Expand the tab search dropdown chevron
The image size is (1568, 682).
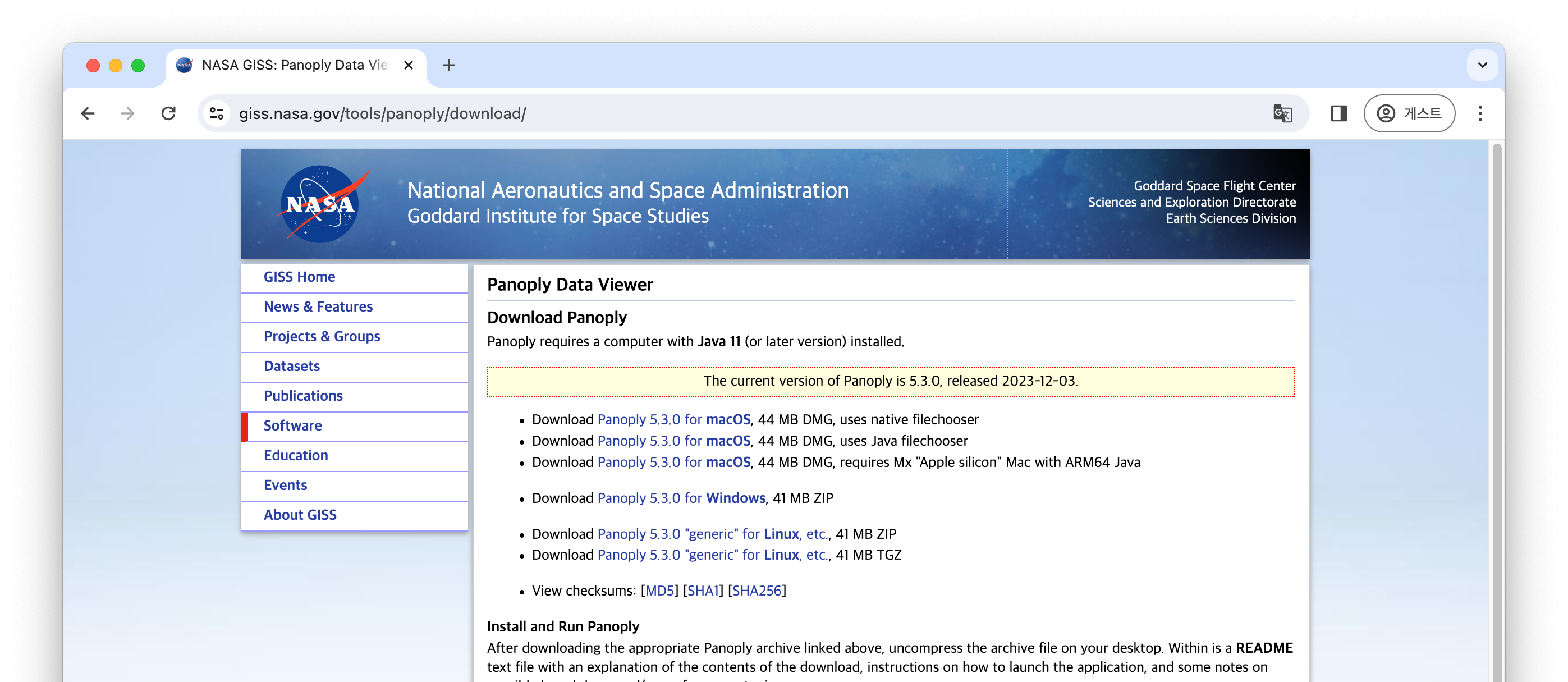pyautogui.click(x=1482, y=65)
